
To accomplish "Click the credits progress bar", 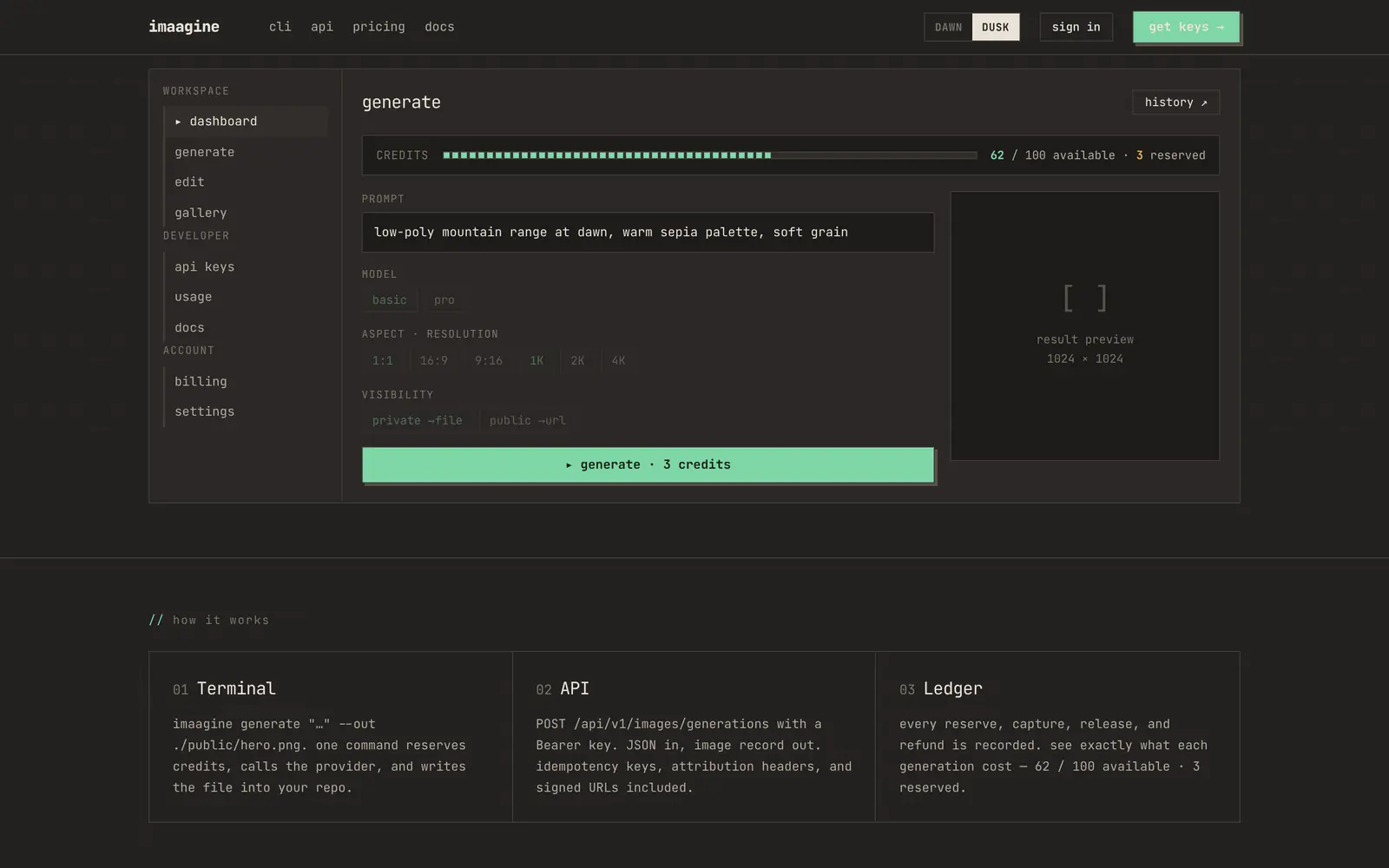I will 709,155.
